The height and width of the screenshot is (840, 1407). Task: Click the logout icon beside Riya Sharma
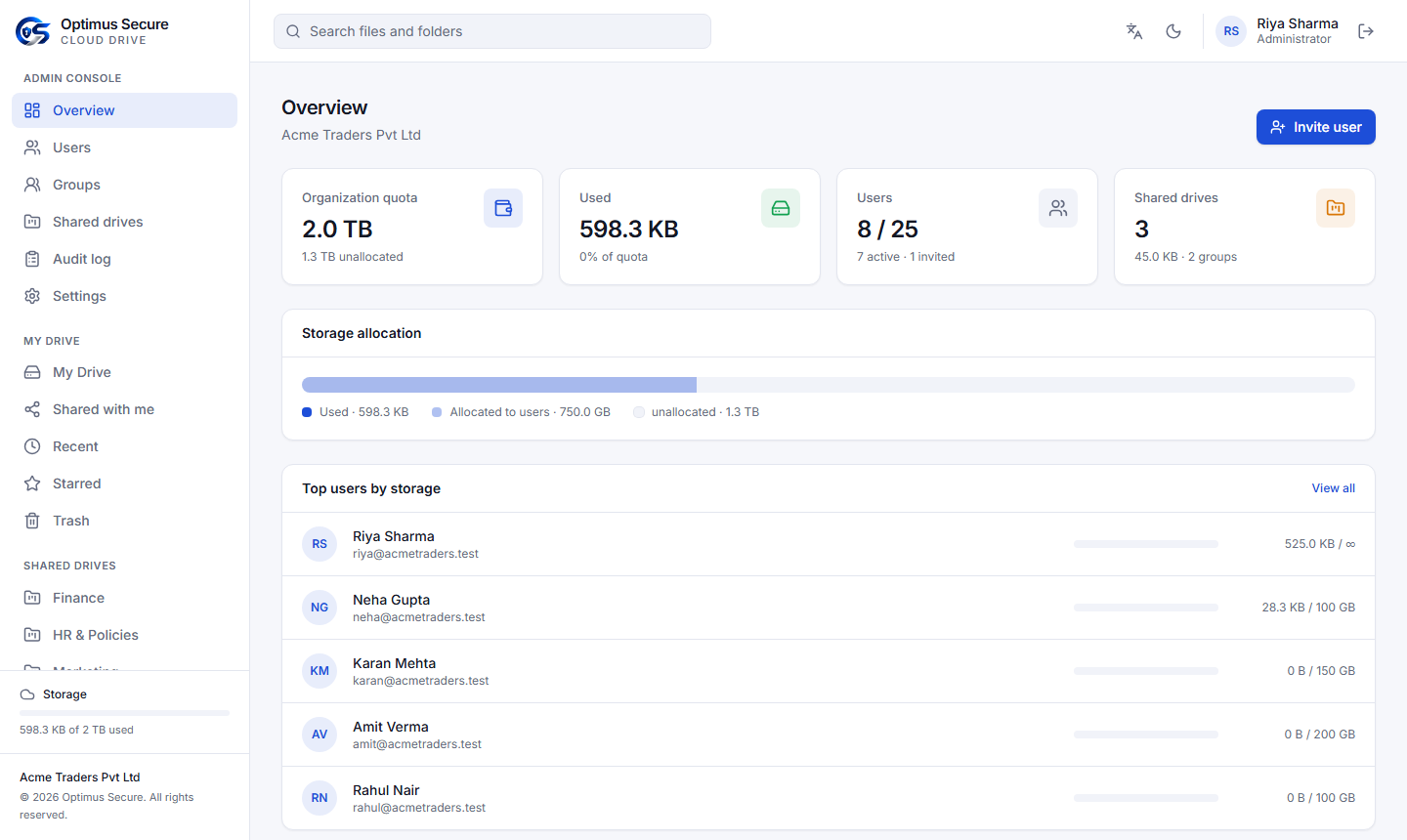coord(1366,31)
